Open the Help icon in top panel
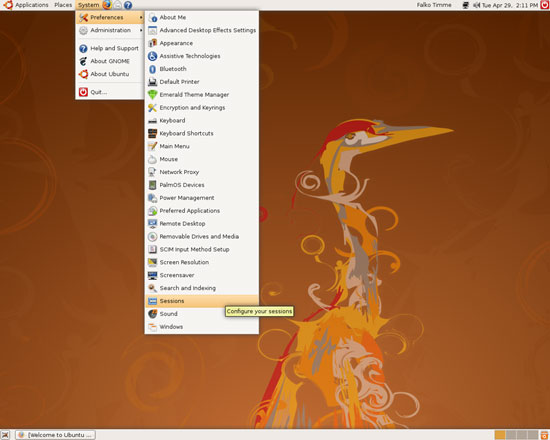 [x=128, y=5]
